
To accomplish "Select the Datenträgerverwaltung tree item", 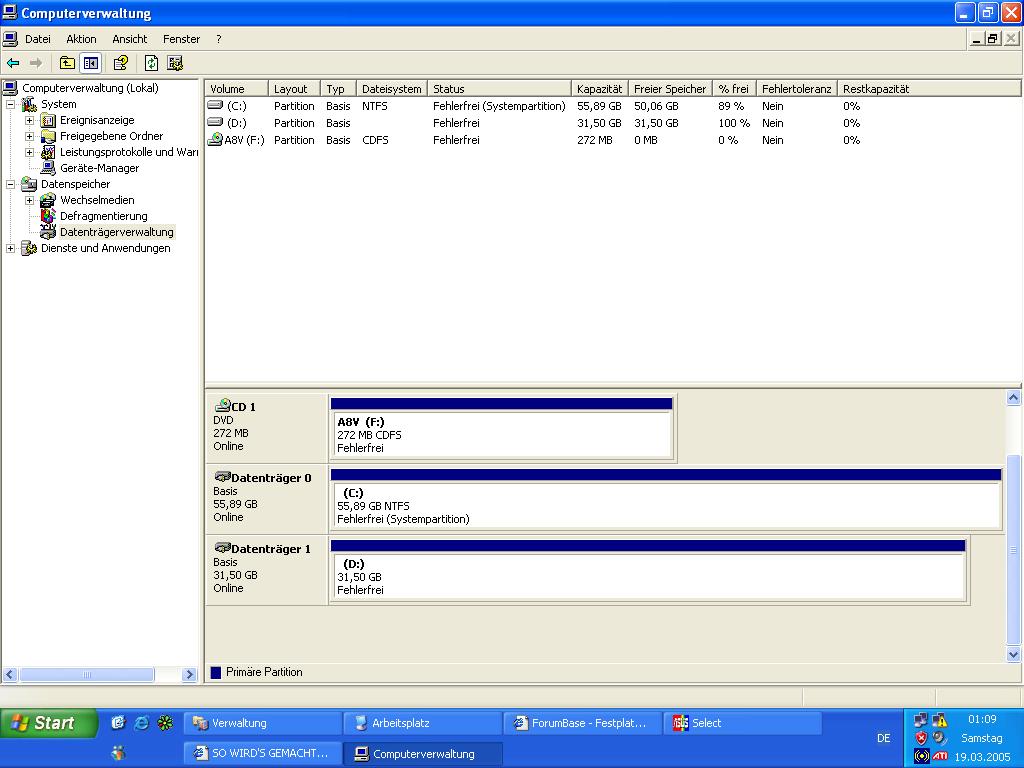I will tap(116, 232).
